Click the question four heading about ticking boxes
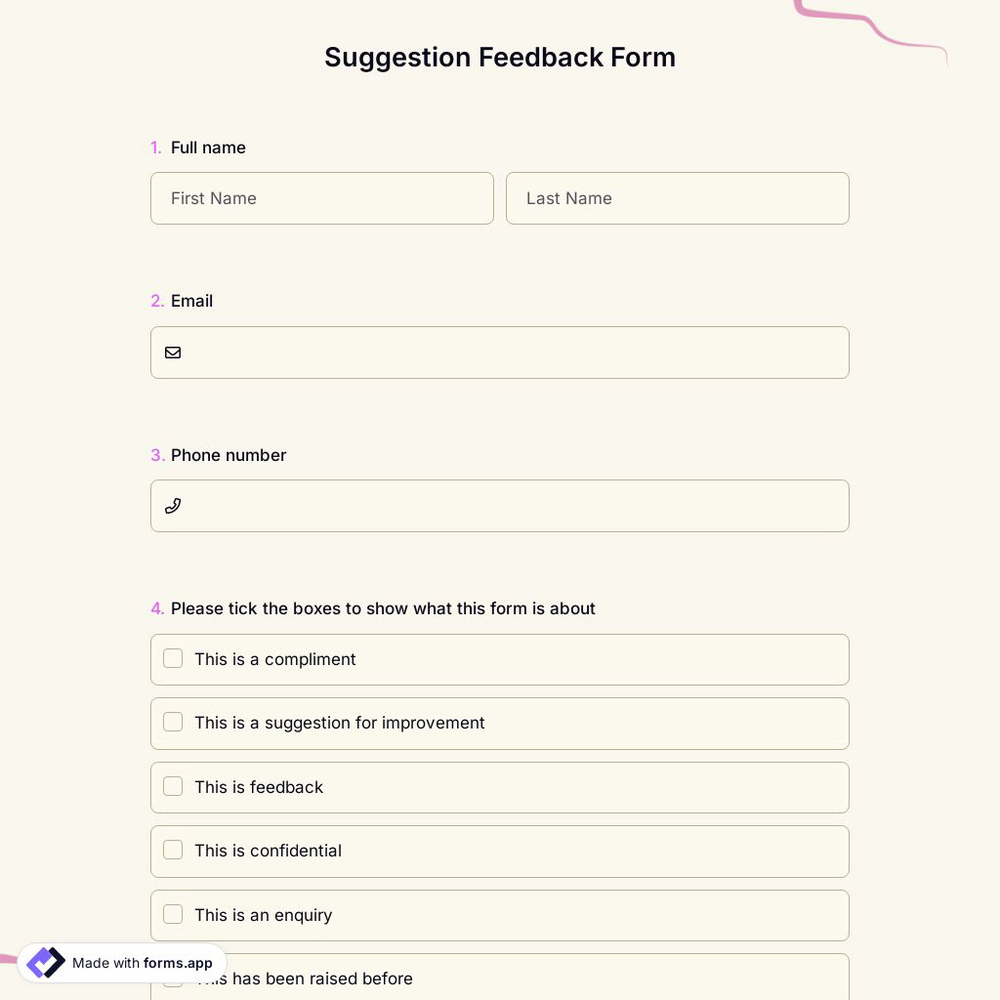This screenshot has height=1000, width=1000. [383, 608]
